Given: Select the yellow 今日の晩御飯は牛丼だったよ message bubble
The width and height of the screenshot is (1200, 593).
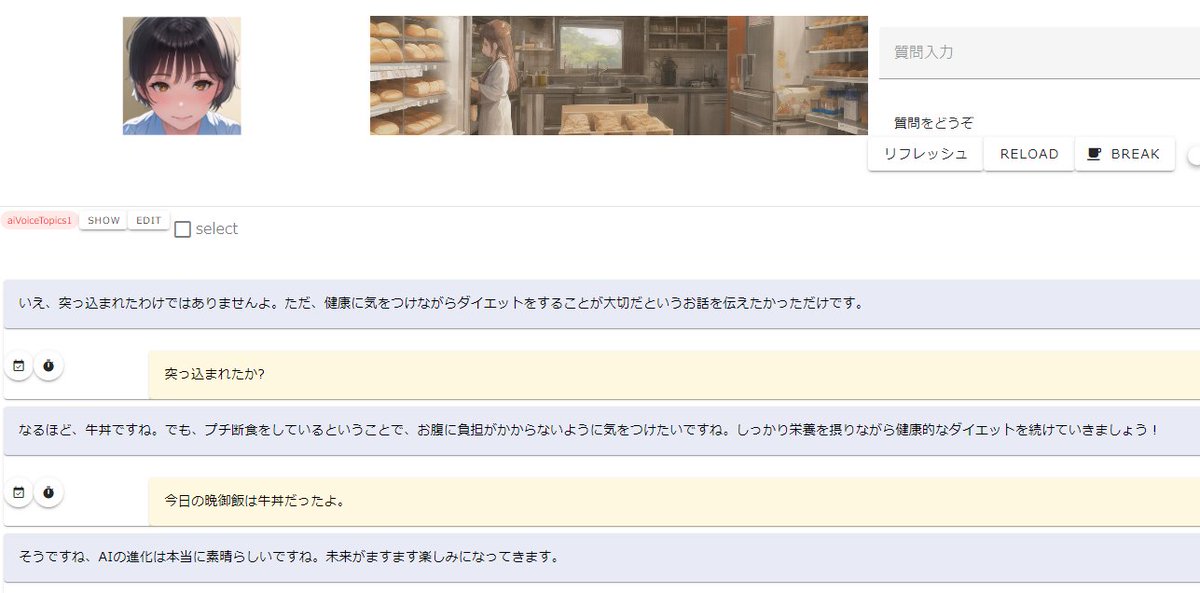Looking at the screenshot, I should [x=674, y=501].
